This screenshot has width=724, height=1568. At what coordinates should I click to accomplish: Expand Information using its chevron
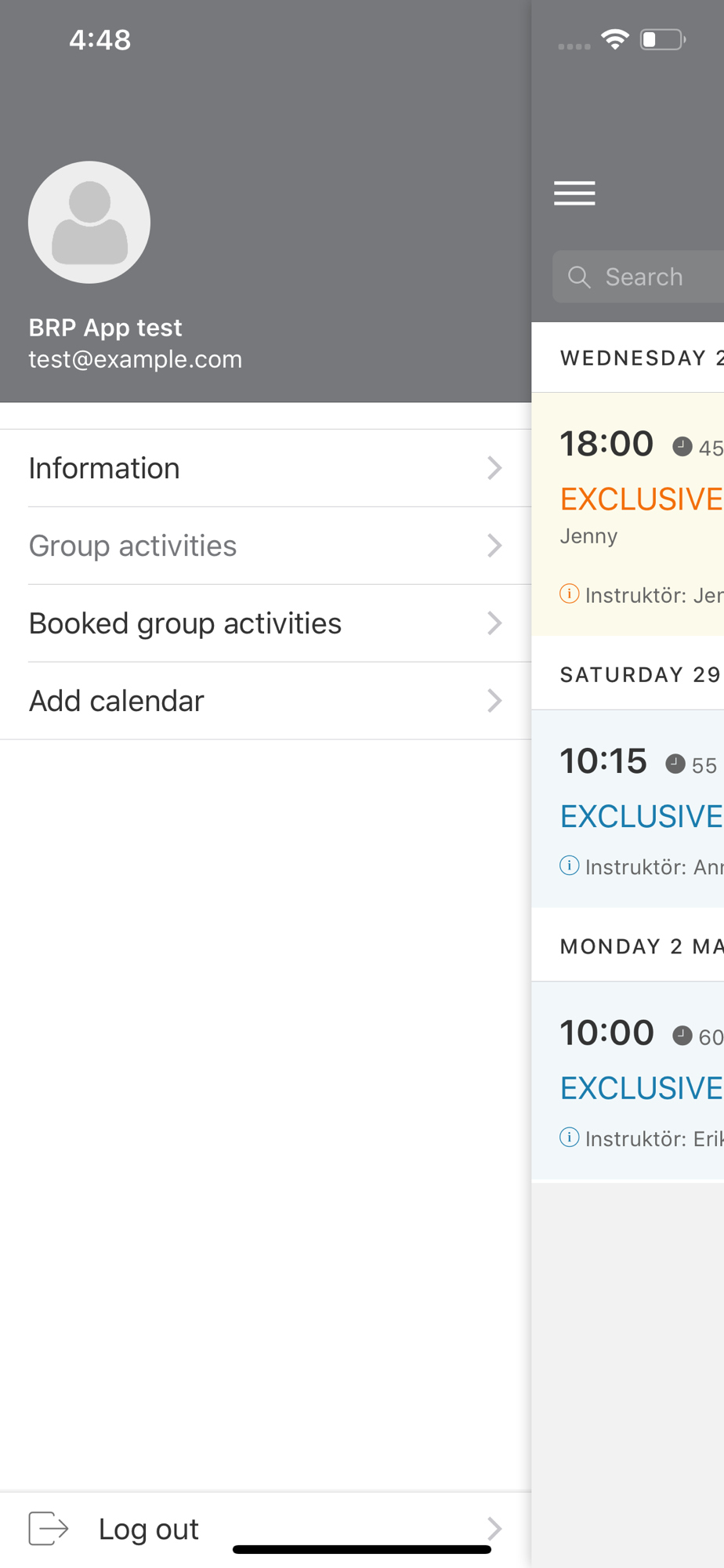click(494, 468)
